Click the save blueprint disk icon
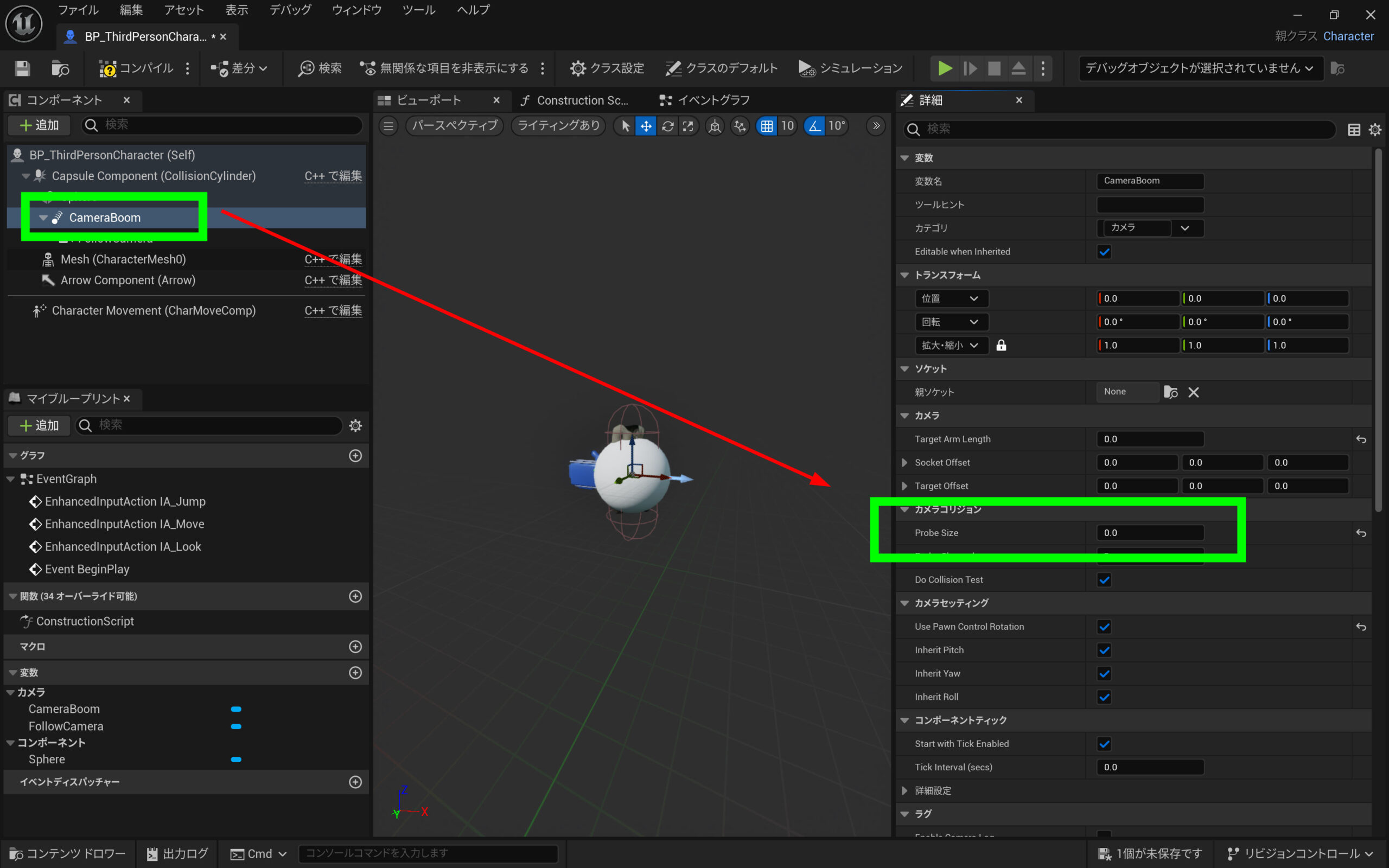Viewport: 1389px width, 868px height. tap(22, 68)
